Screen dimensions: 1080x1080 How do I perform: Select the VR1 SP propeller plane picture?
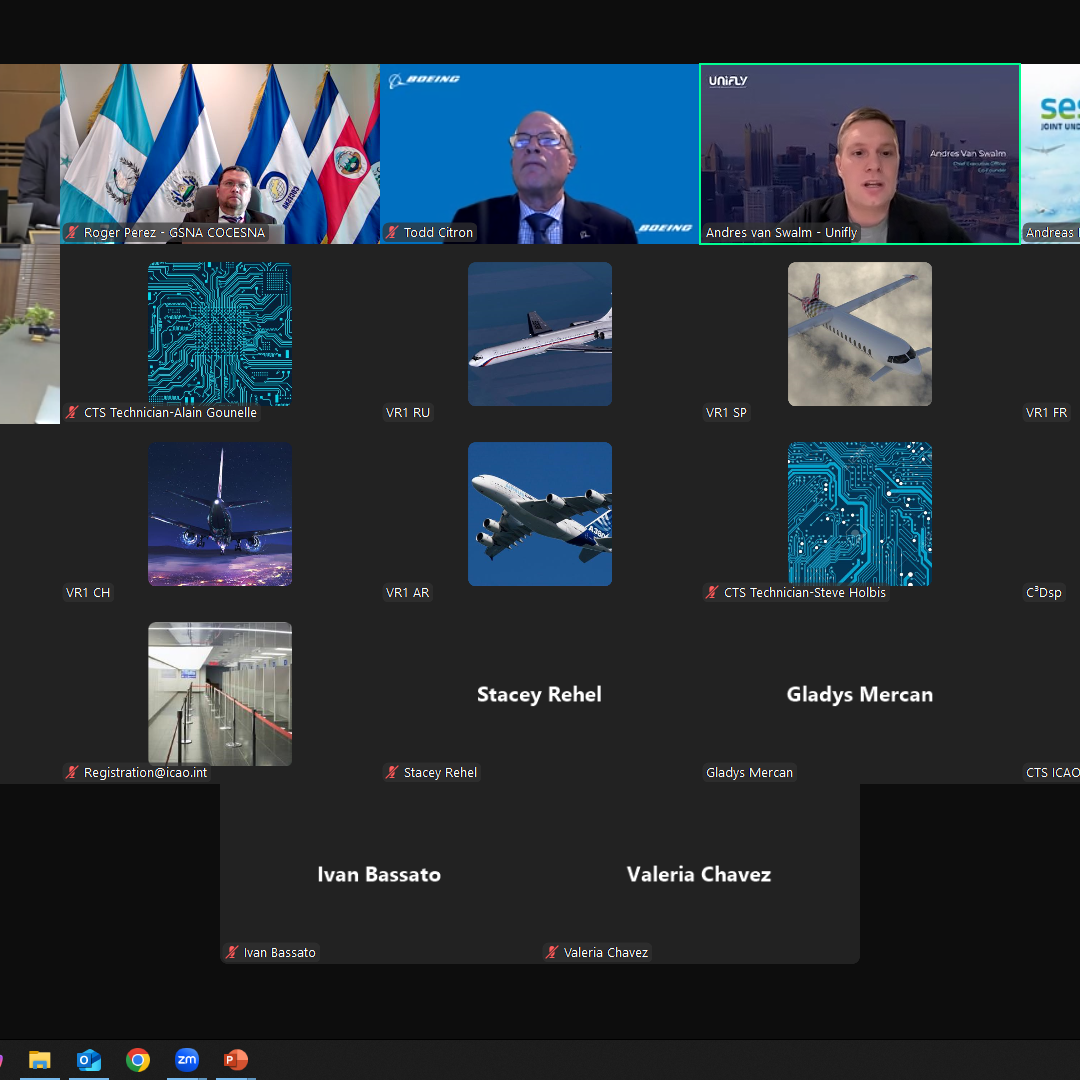[x=860, y=334]
